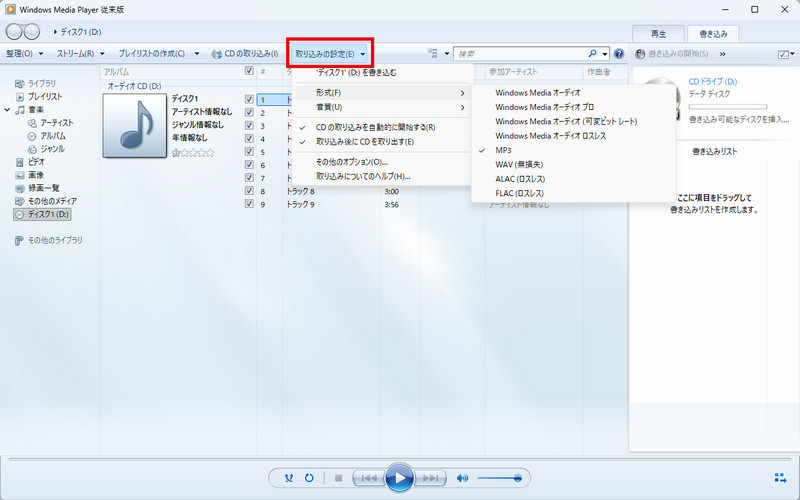
Task: Click CD の取り込み(I) button
Action: coord(245,54)
